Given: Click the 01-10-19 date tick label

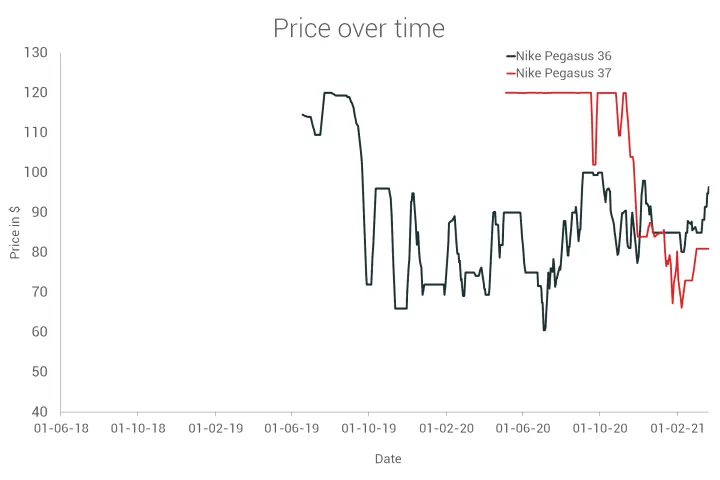Looking at the screenshot, I should [368, 428].
